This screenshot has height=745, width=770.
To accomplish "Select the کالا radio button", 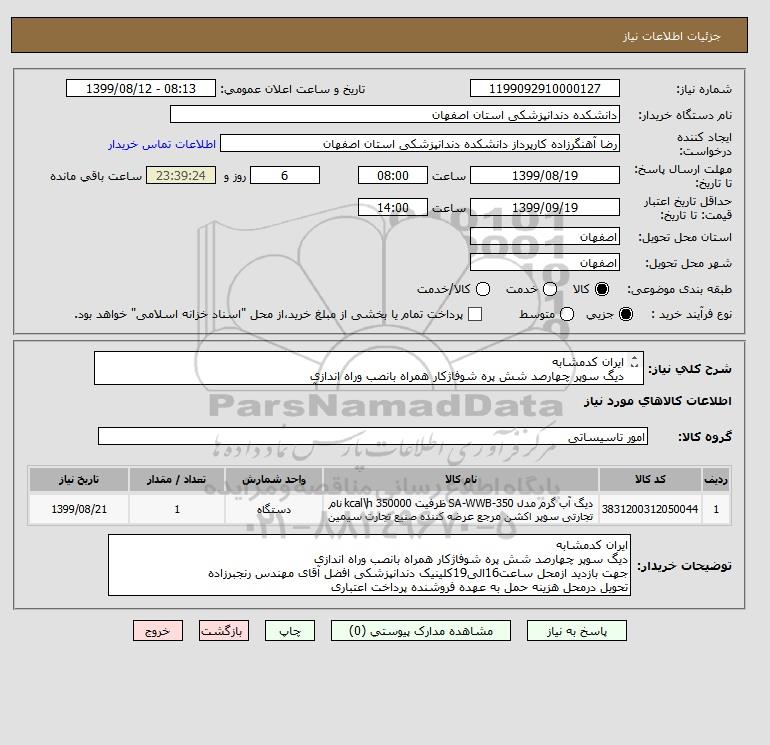I will [602, 289].
